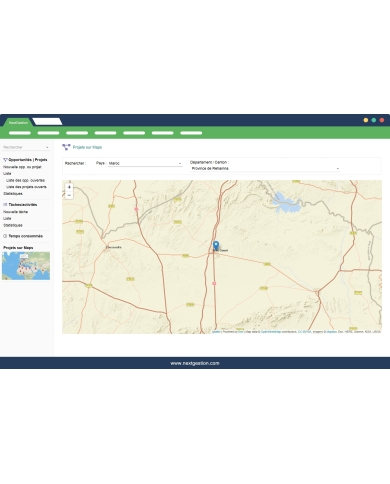The image size is (390, 484).
Task: Click the teal window control dot
Action: 374,120
